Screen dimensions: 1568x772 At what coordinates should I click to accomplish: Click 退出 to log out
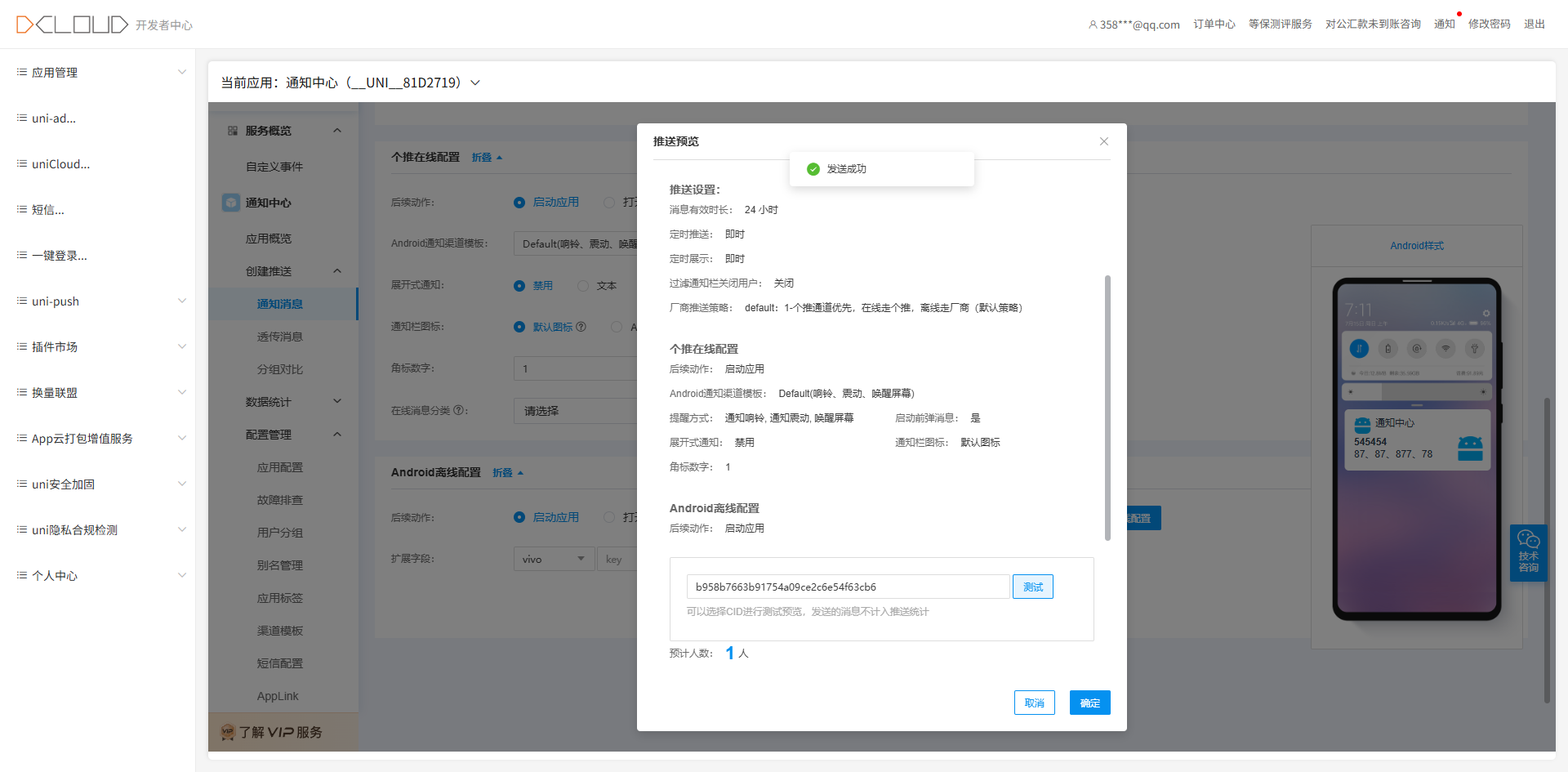tap(1535, 25)
